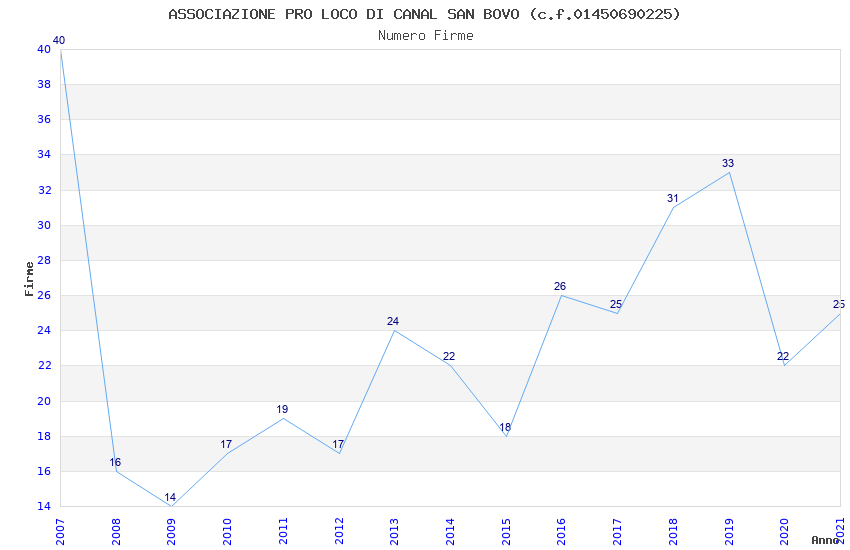Click the data label 16 for year 2008

tap(115, 462)
